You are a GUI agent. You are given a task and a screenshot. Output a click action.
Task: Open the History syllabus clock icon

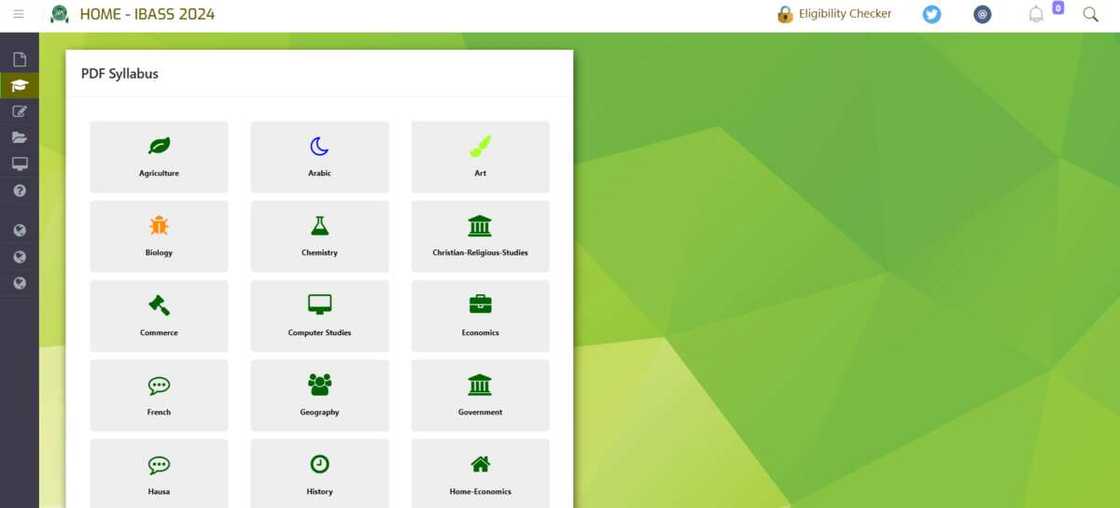(319, 464)
